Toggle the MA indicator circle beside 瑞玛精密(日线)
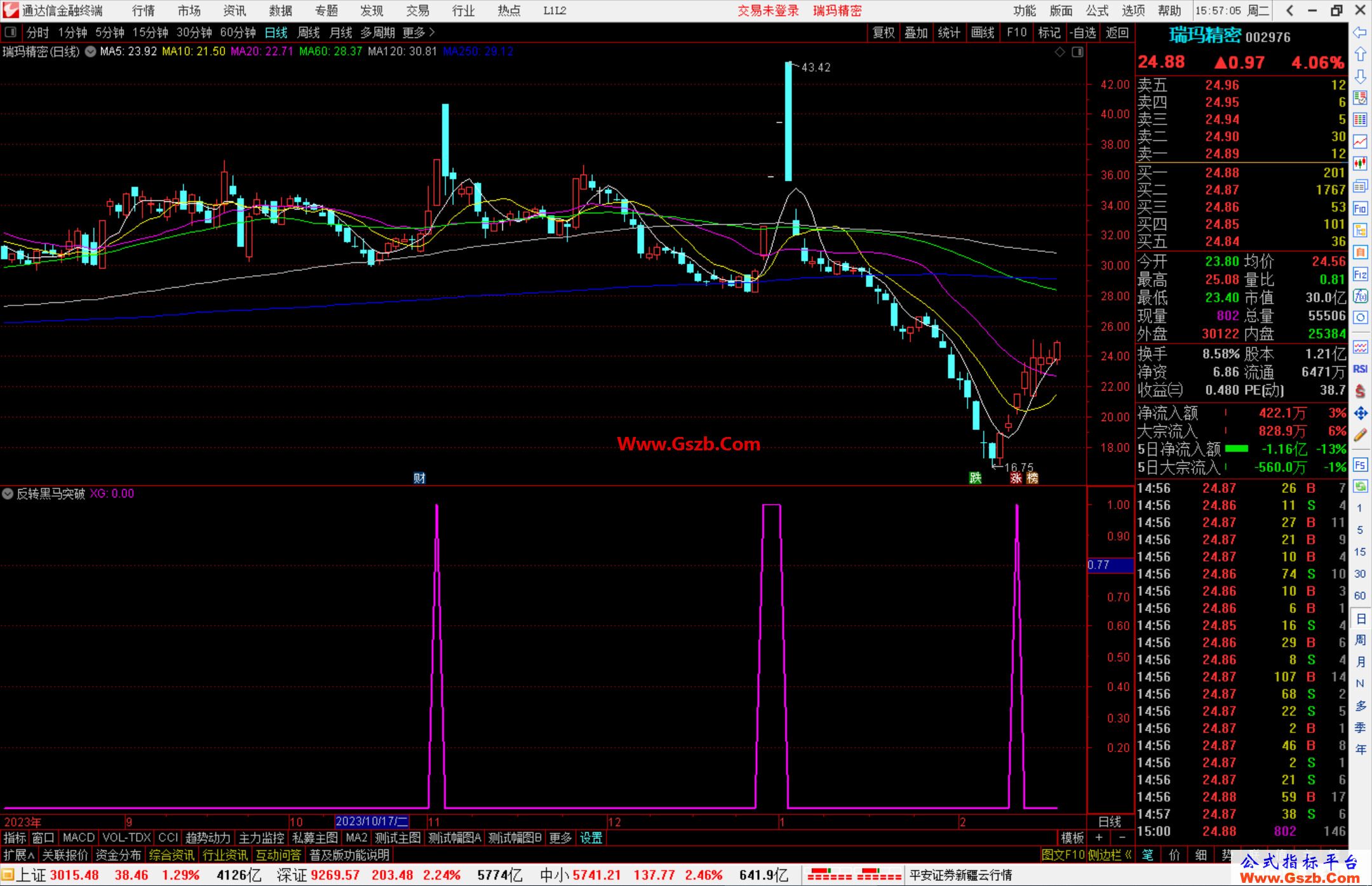The image size is (1372, 886). 90,51
